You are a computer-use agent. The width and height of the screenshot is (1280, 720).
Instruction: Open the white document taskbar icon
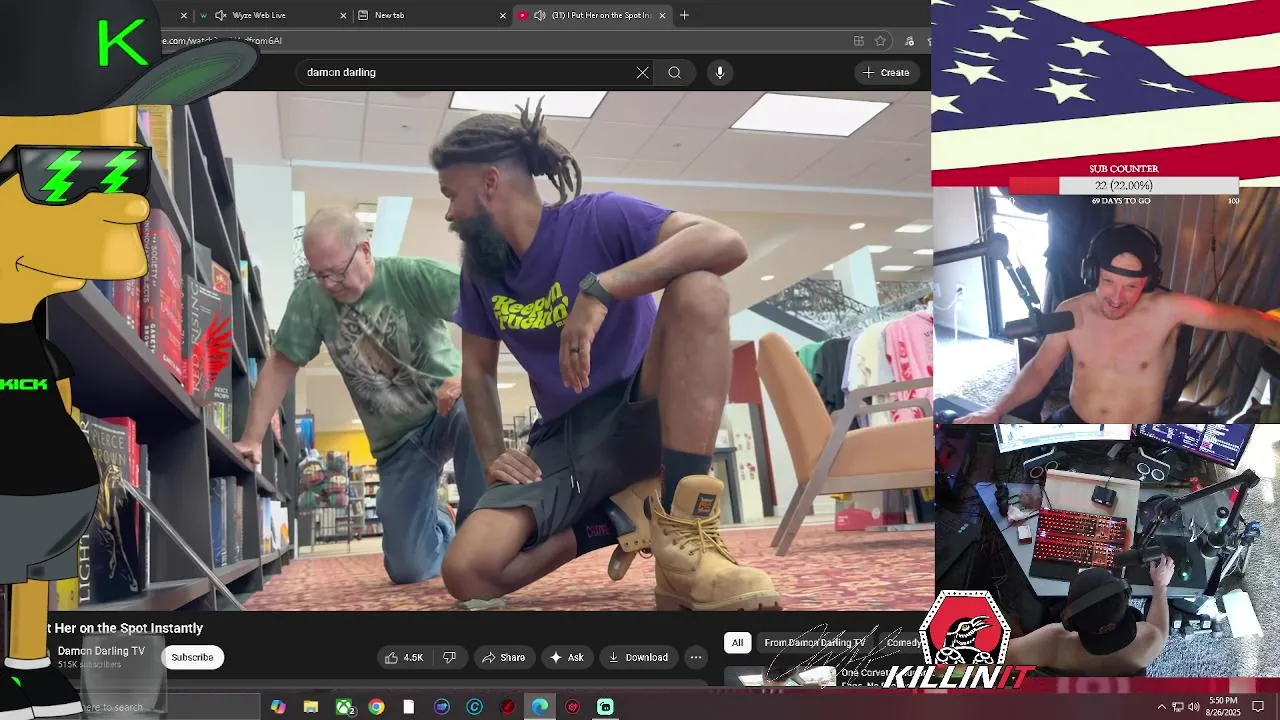tap(409, 707)
